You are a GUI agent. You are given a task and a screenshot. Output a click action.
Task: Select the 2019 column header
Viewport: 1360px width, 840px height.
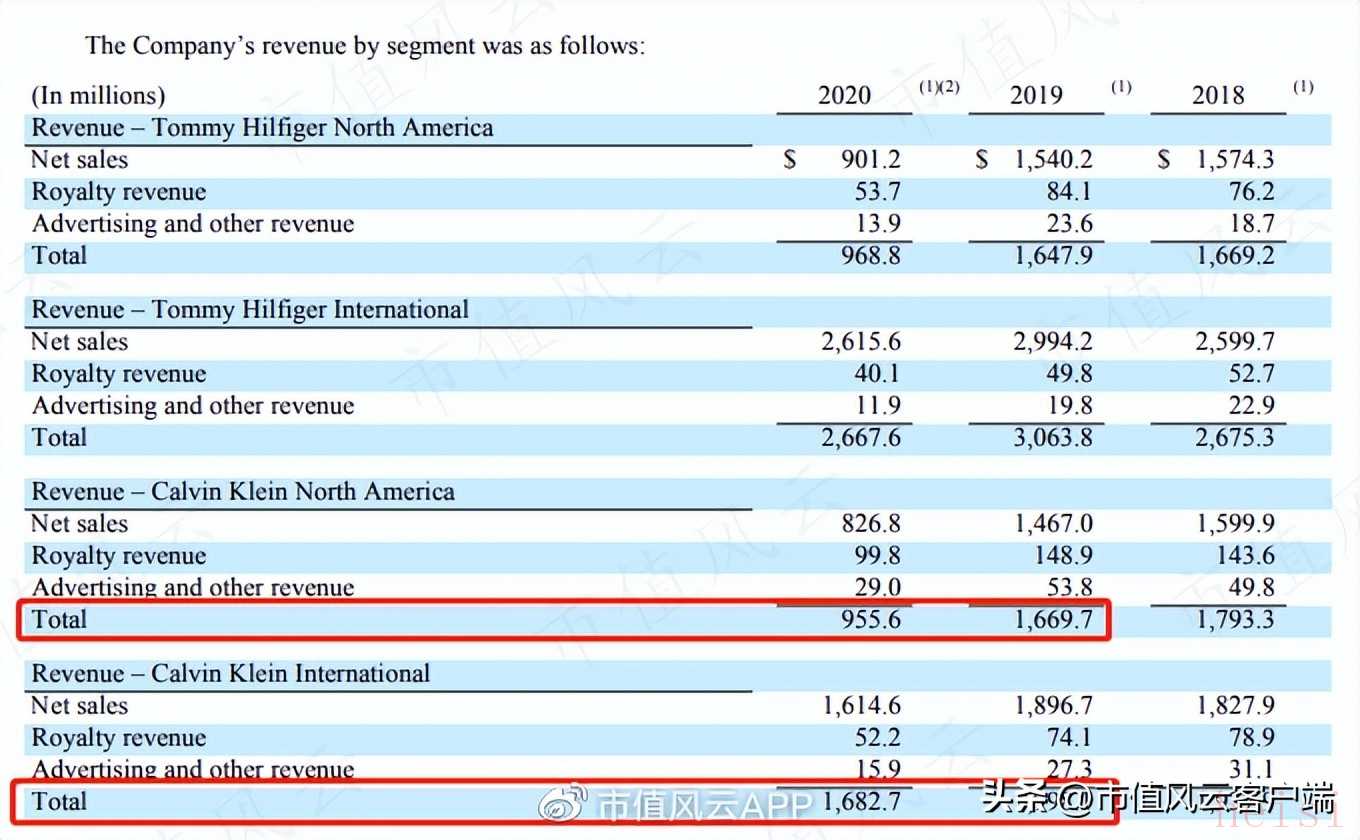pos(1035,96)
